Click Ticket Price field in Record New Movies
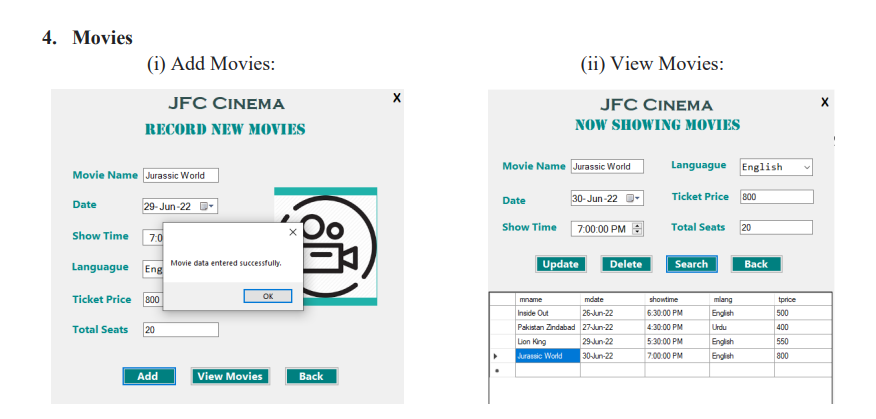The width and height of the screenshot is (876, 419). point(153,299)
